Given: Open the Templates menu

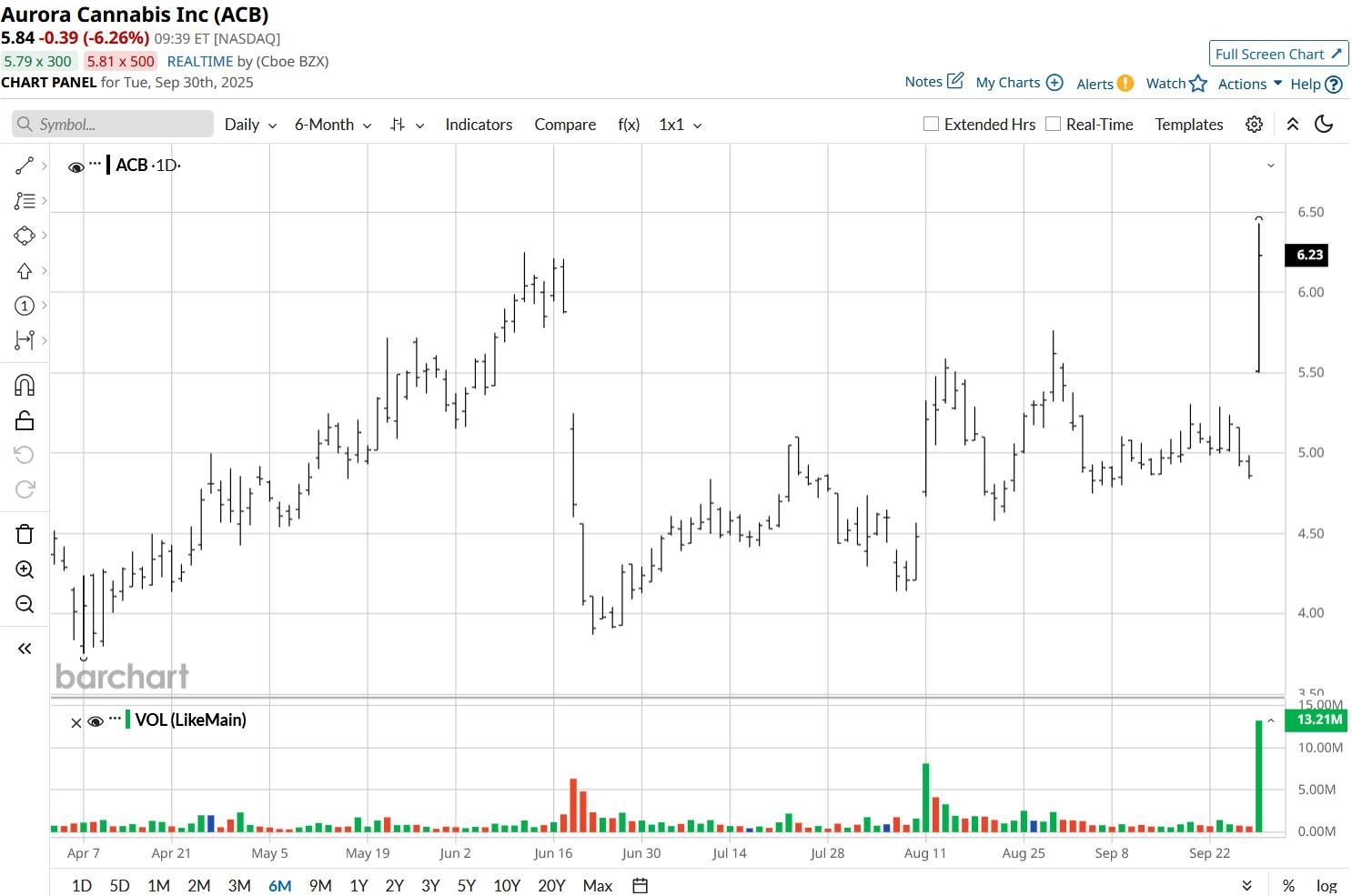Looking at the screenshot, I should coord(1189,125).
